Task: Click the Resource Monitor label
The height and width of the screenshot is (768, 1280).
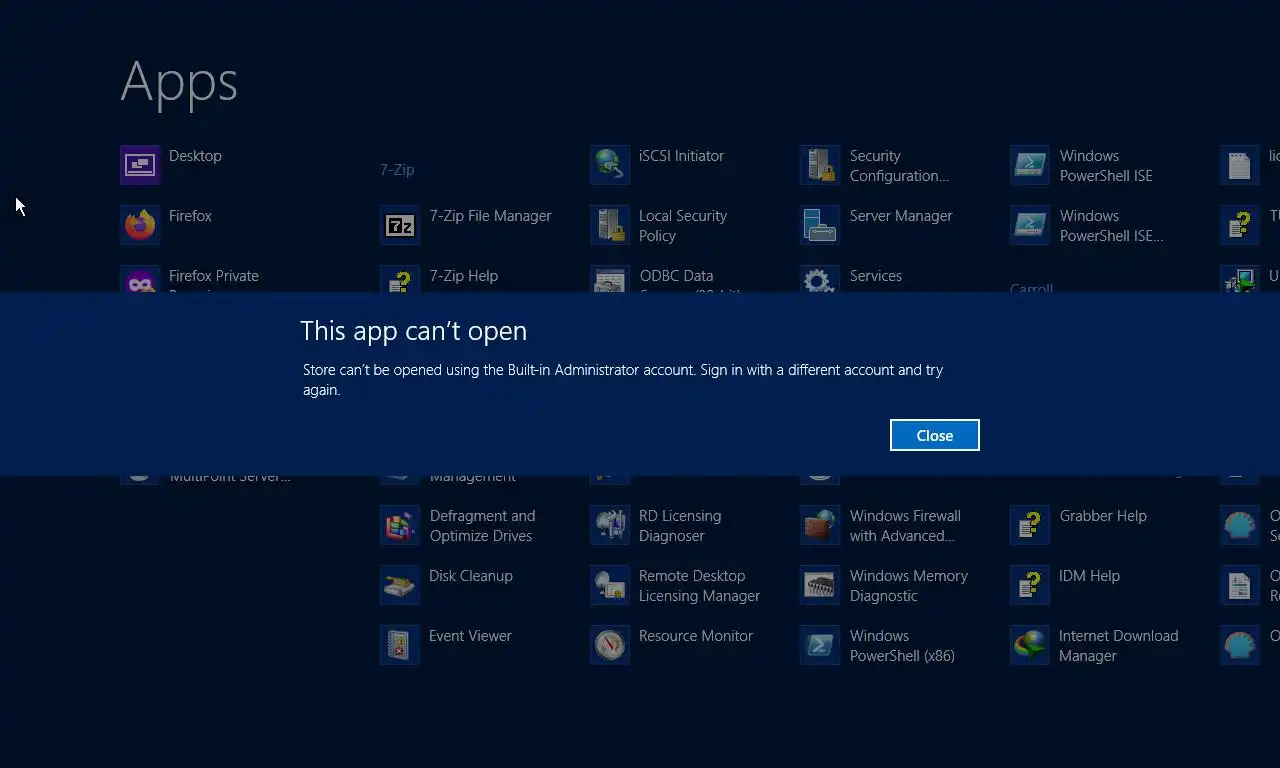Action: point(695,636)
